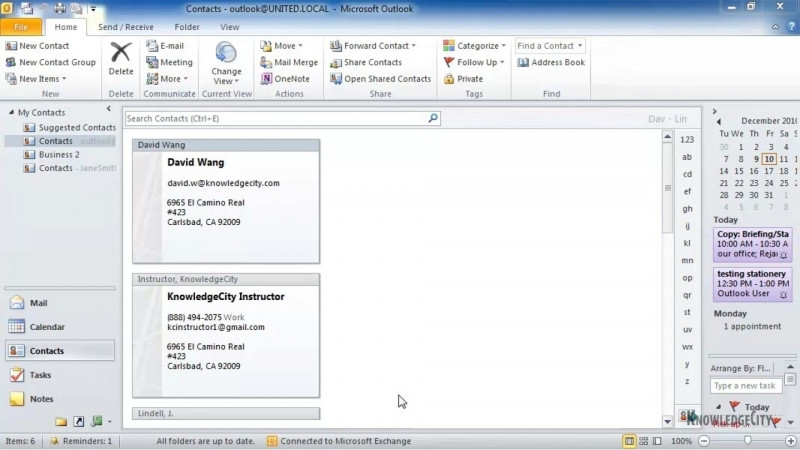
Task: Go to previous month in calendar
Action: click(x=718, y=121)
